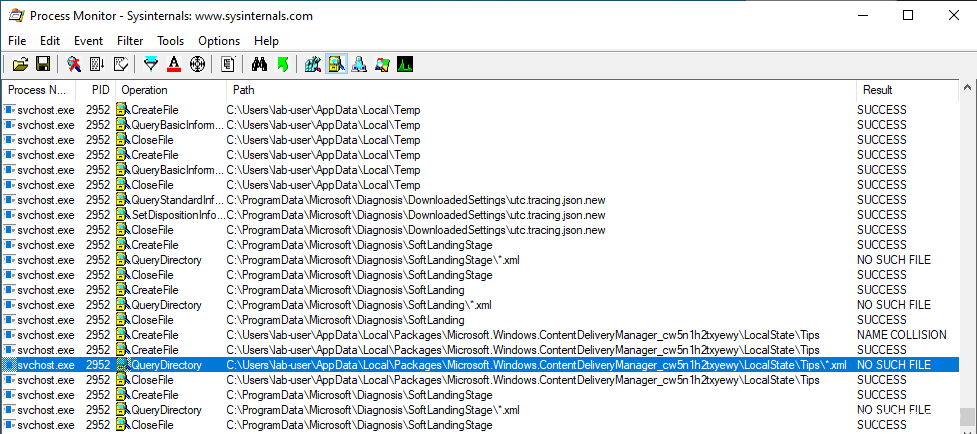Viewport: 977px width, 434px height.
Task: Click the highlighted Tips\*.xml path
Action: (536, 365)
